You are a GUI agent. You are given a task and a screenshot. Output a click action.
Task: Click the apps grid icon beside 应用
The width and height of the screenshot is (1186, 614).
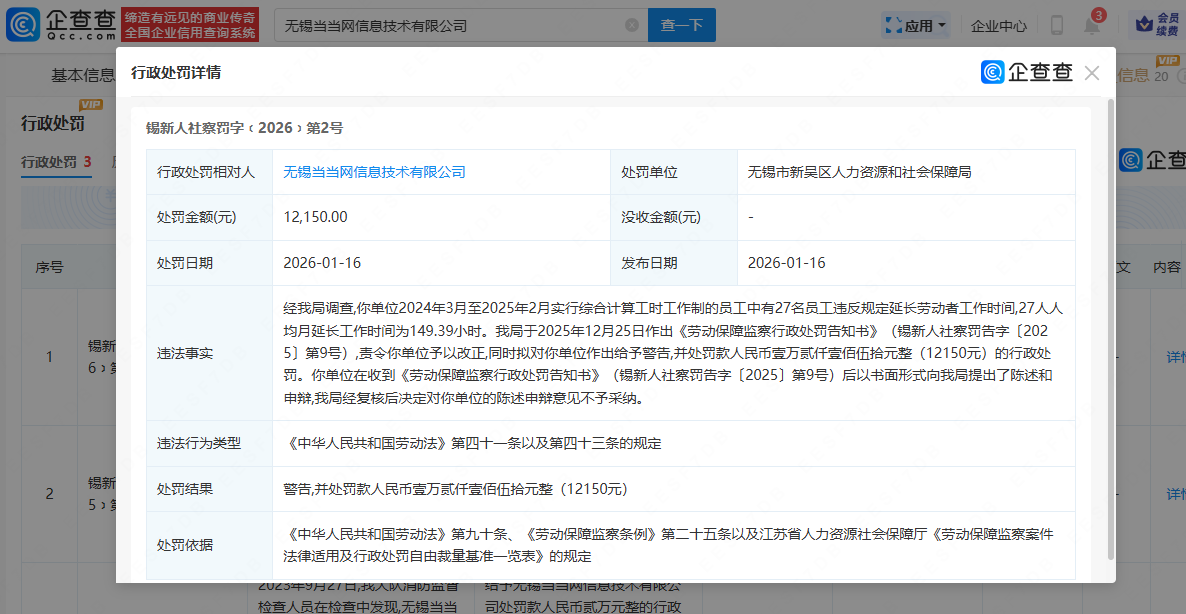click(893, 26)
